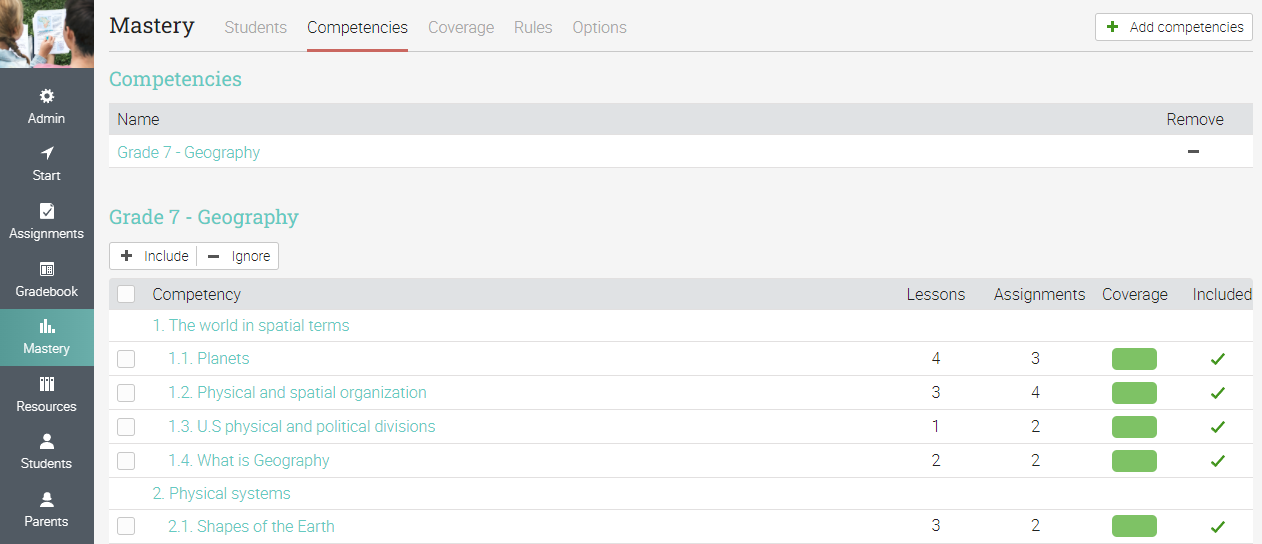
Task: Open Resources books icon in sidebar
Action: point(47,385)
